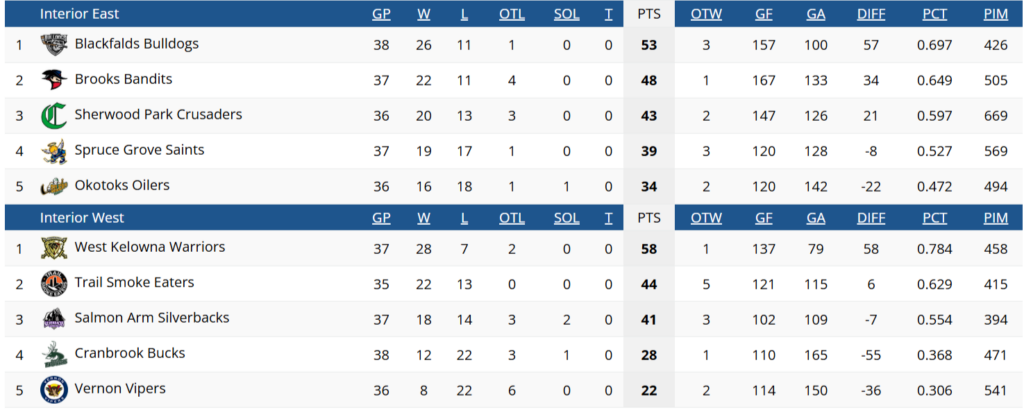Sort Interior West by PCT column

(935, 218)
